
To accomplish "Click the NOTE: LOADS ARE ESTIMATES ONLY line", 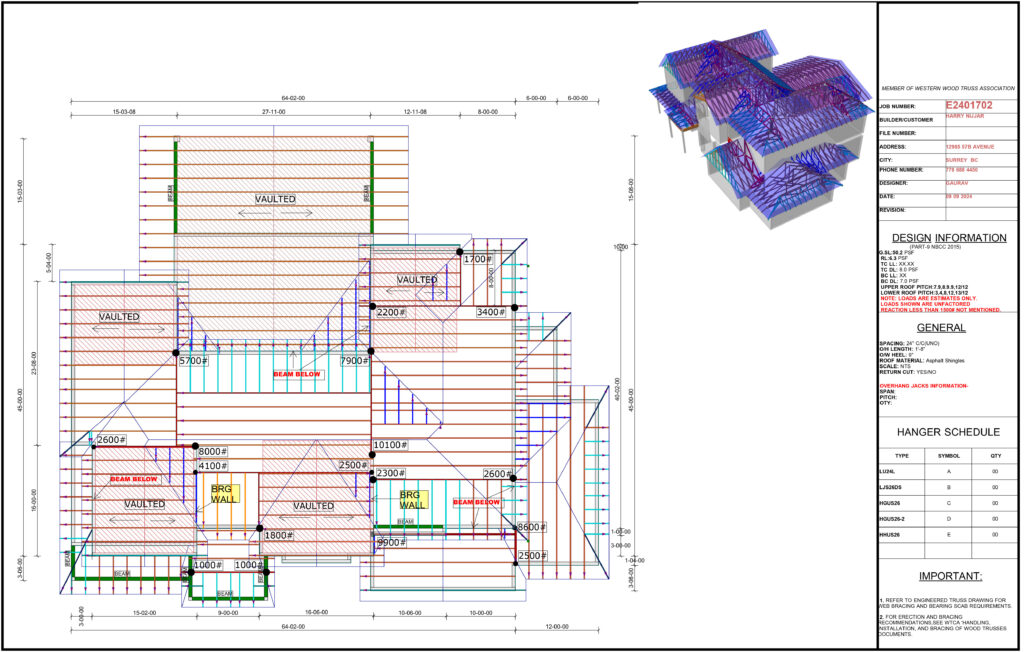I will click(x=928, y=298).
